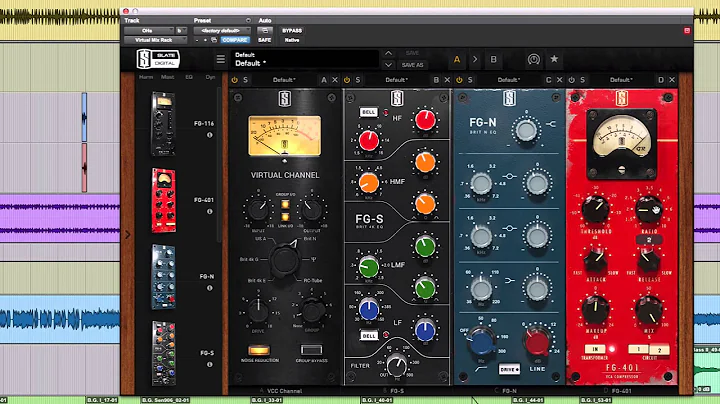Remove module from slot D
720x404 pixels.
click(672, 80)
